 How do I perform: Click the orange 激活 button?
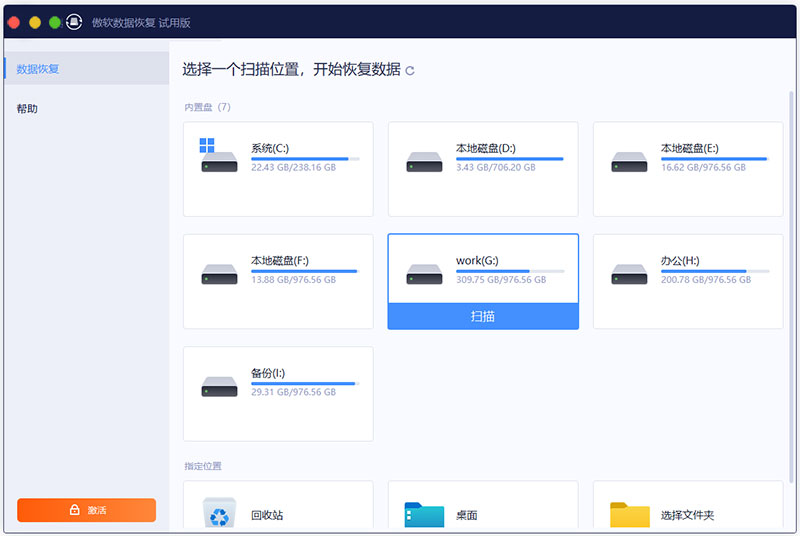pos(86,510)
